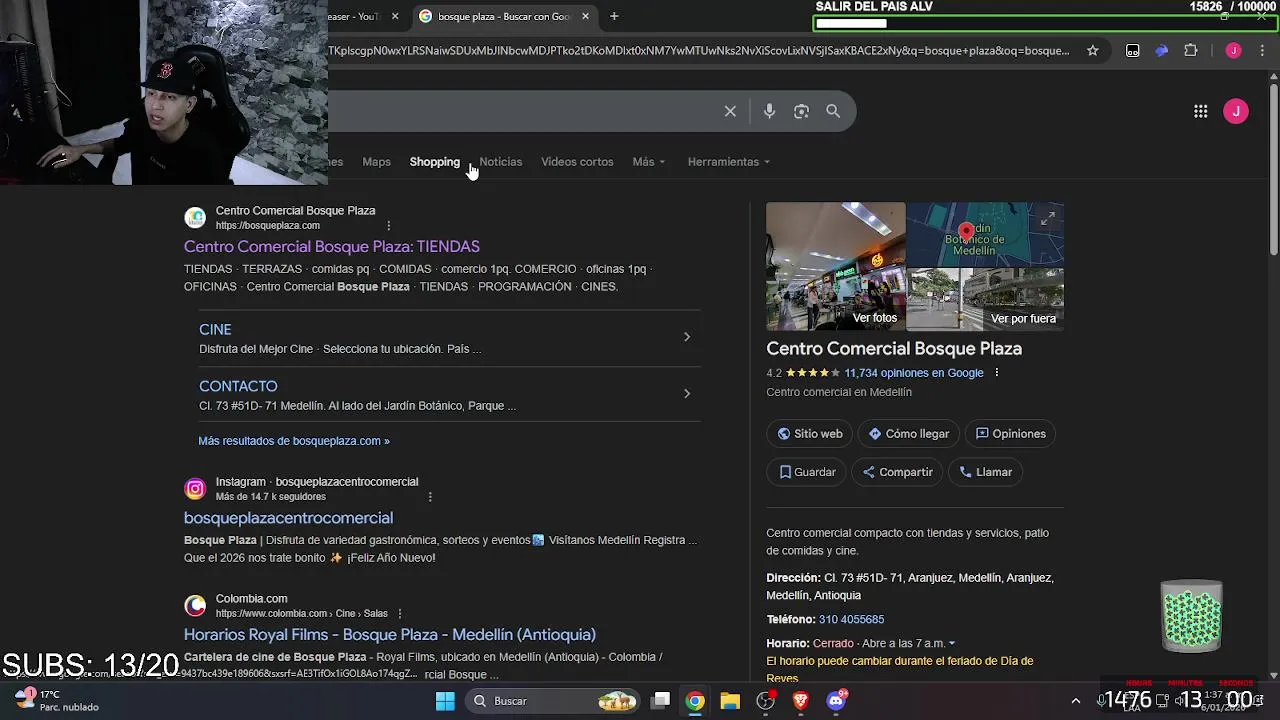The width and height of the screenshot is (1280, 720).
Task: Open File Explorer from the taskbar
Action: click(x=730, y=701)
